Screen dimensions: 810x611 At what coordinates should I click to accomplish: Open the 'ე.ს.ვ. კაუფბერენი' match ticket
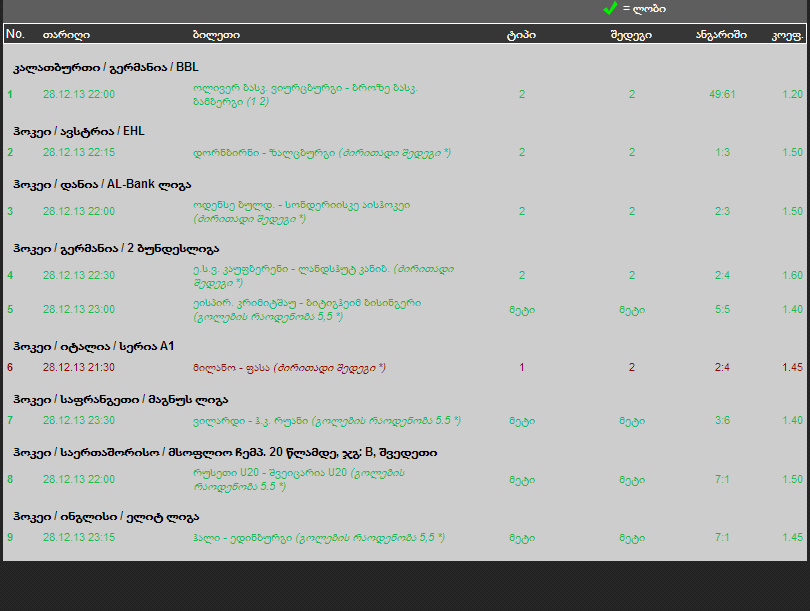323,276
